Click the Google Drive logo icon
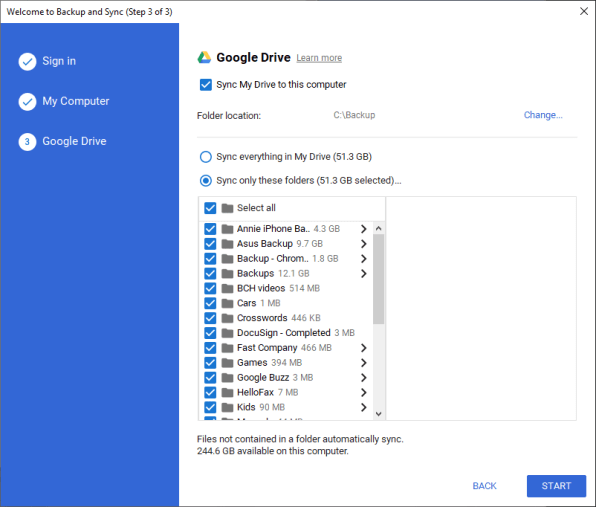Screen dimensions: 596x507 [204, 58]
